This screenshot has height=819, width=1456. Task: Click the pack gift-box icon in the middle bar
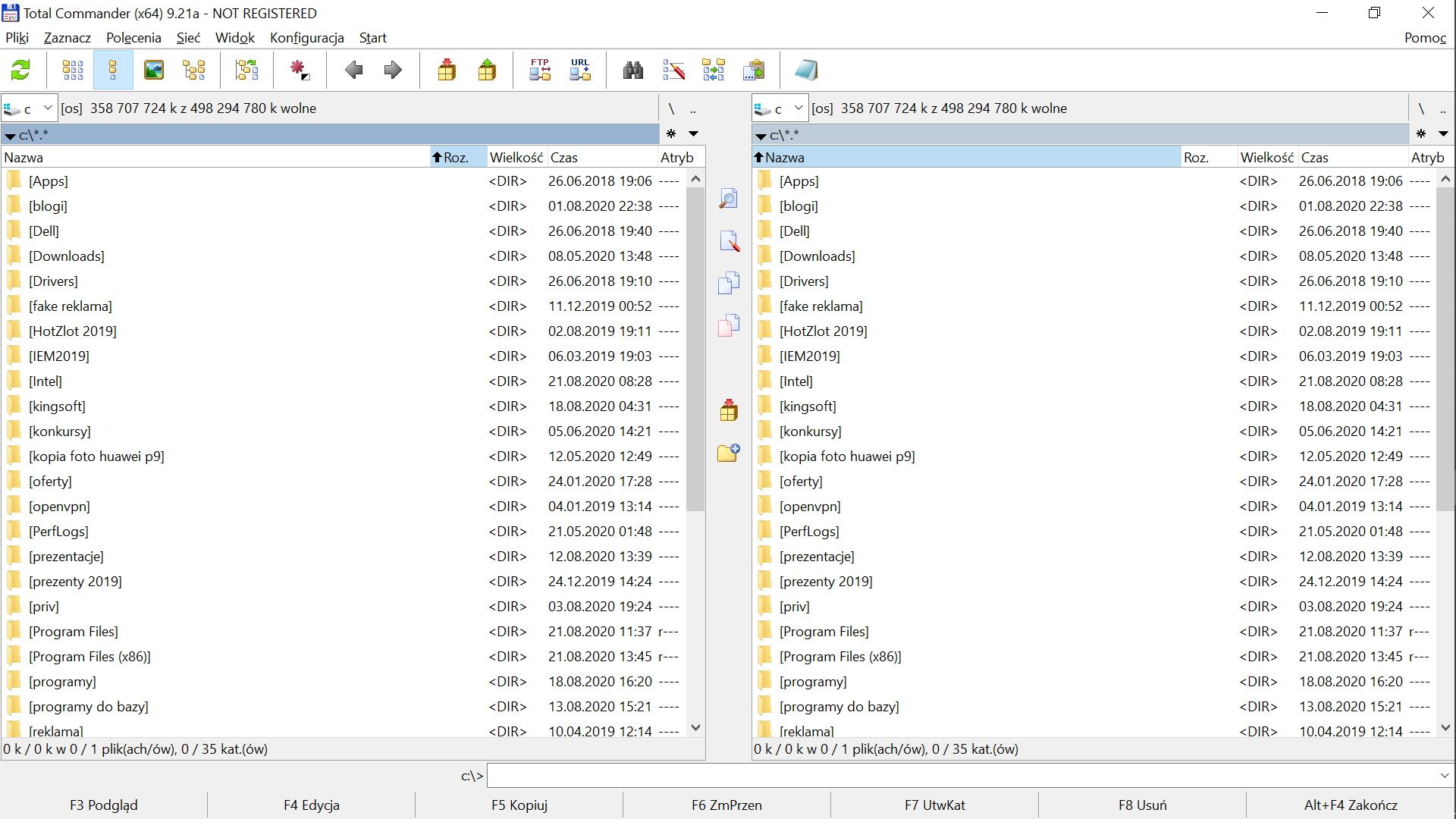729,410
